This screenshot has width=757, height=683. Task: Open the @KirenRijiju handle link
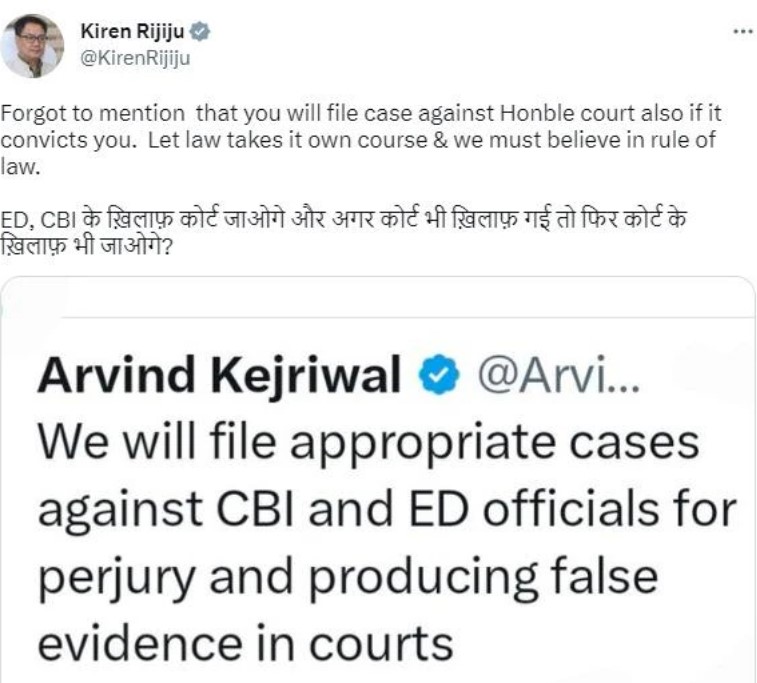point(135,58)
